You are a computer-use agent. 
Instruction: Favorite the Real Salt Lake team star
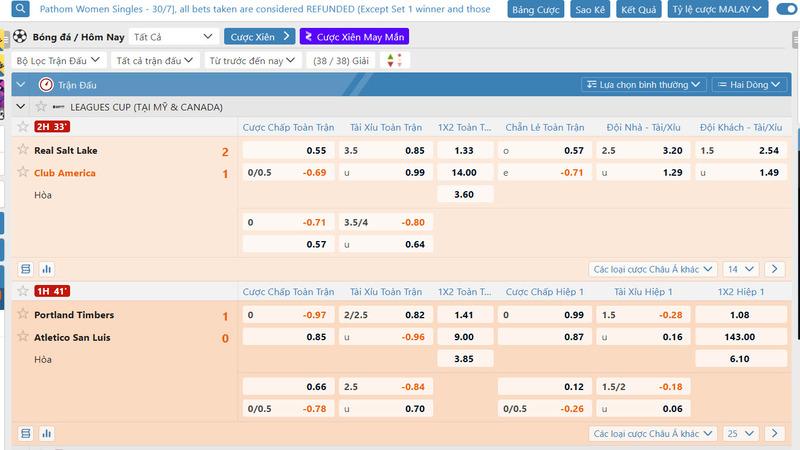22,150
